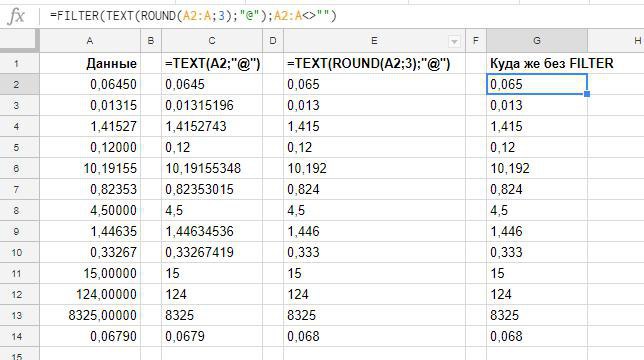Select cell 0,01315 in column A
This screenshot has width=644, height=360.
(90, 105)
